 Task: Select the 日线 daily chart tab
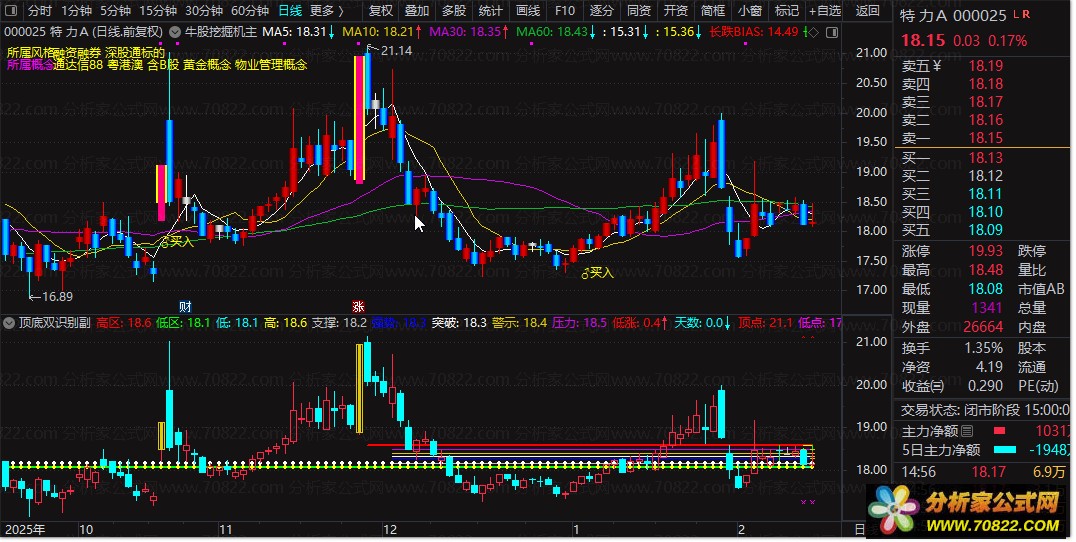[290, 12]
